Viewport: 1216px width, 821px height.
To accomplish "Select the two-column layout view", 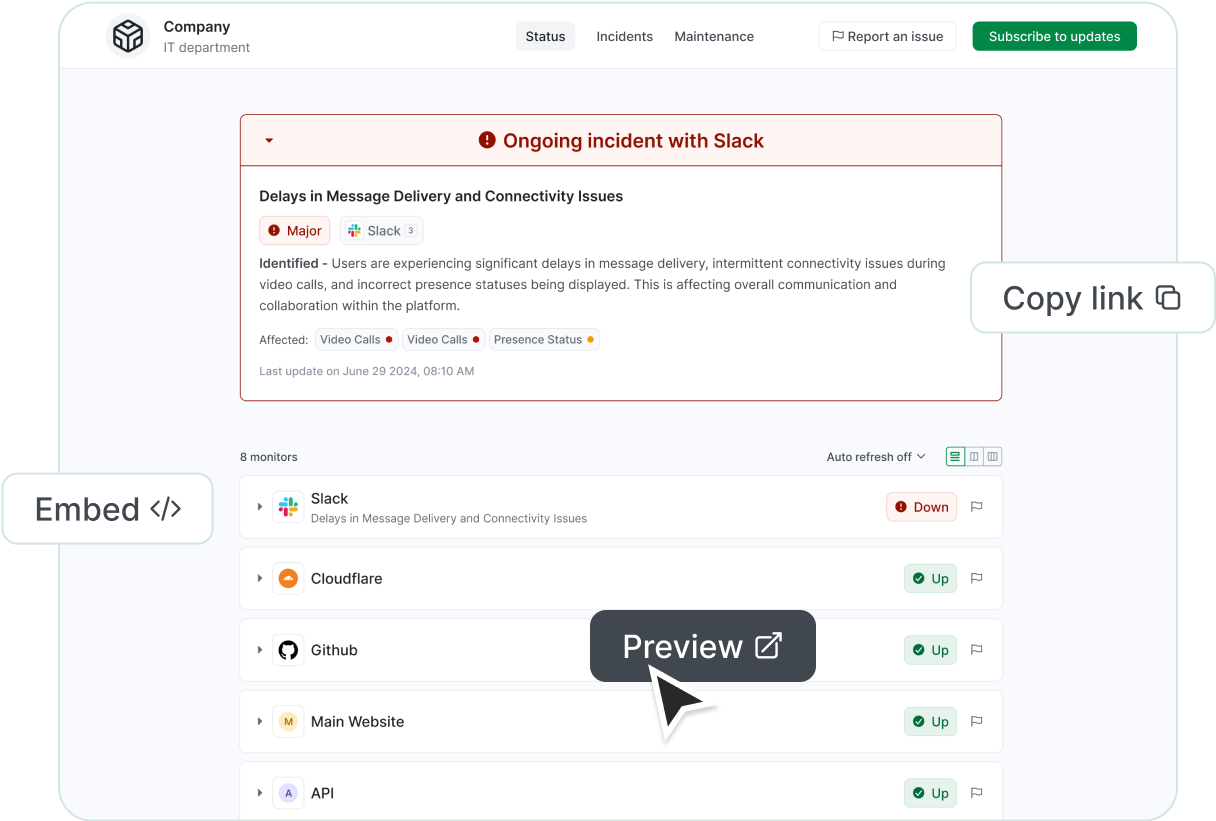I will click(x=972, y=456).
